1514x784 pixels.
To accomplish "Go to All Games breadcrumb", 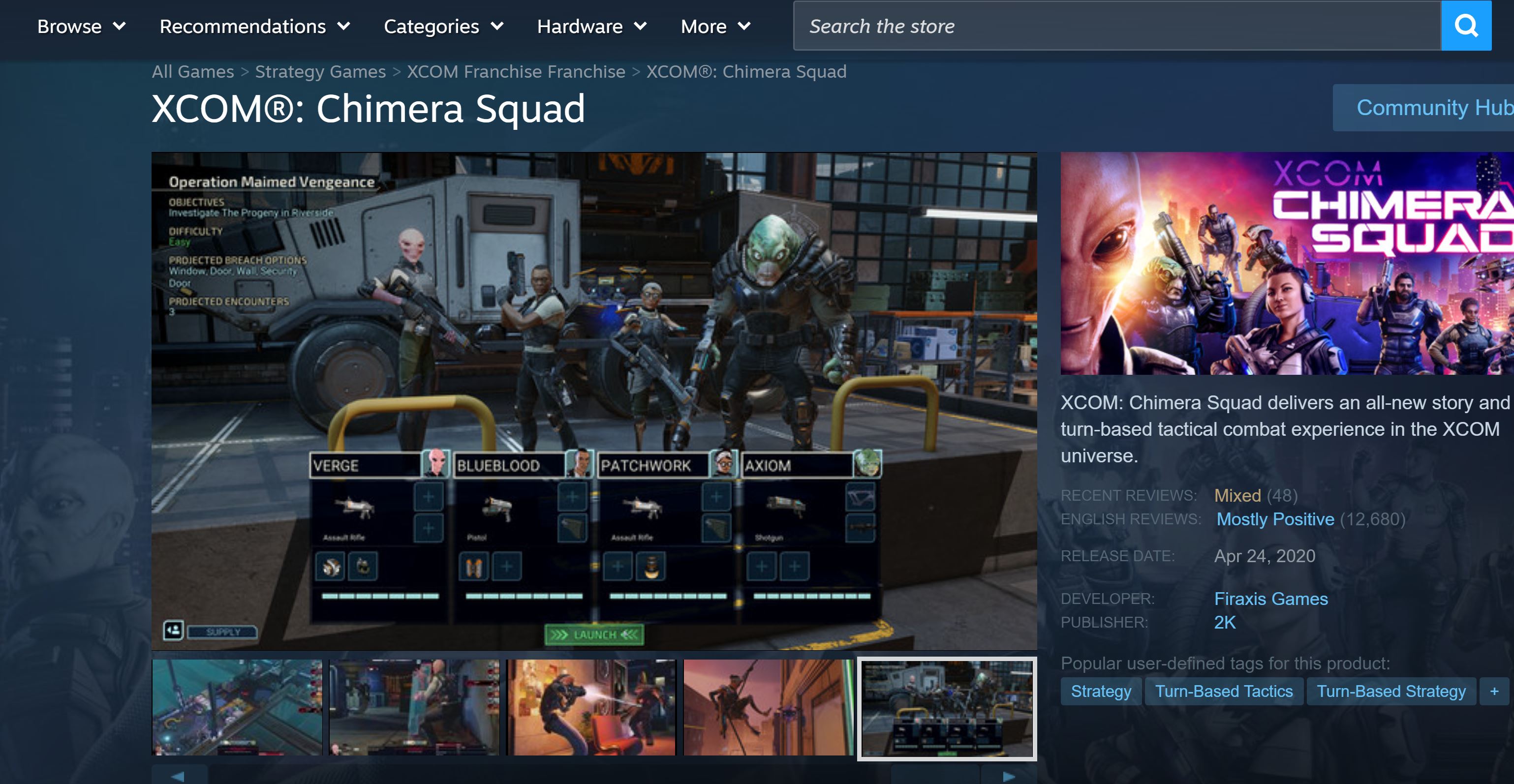I will click(x=192, y=72).
